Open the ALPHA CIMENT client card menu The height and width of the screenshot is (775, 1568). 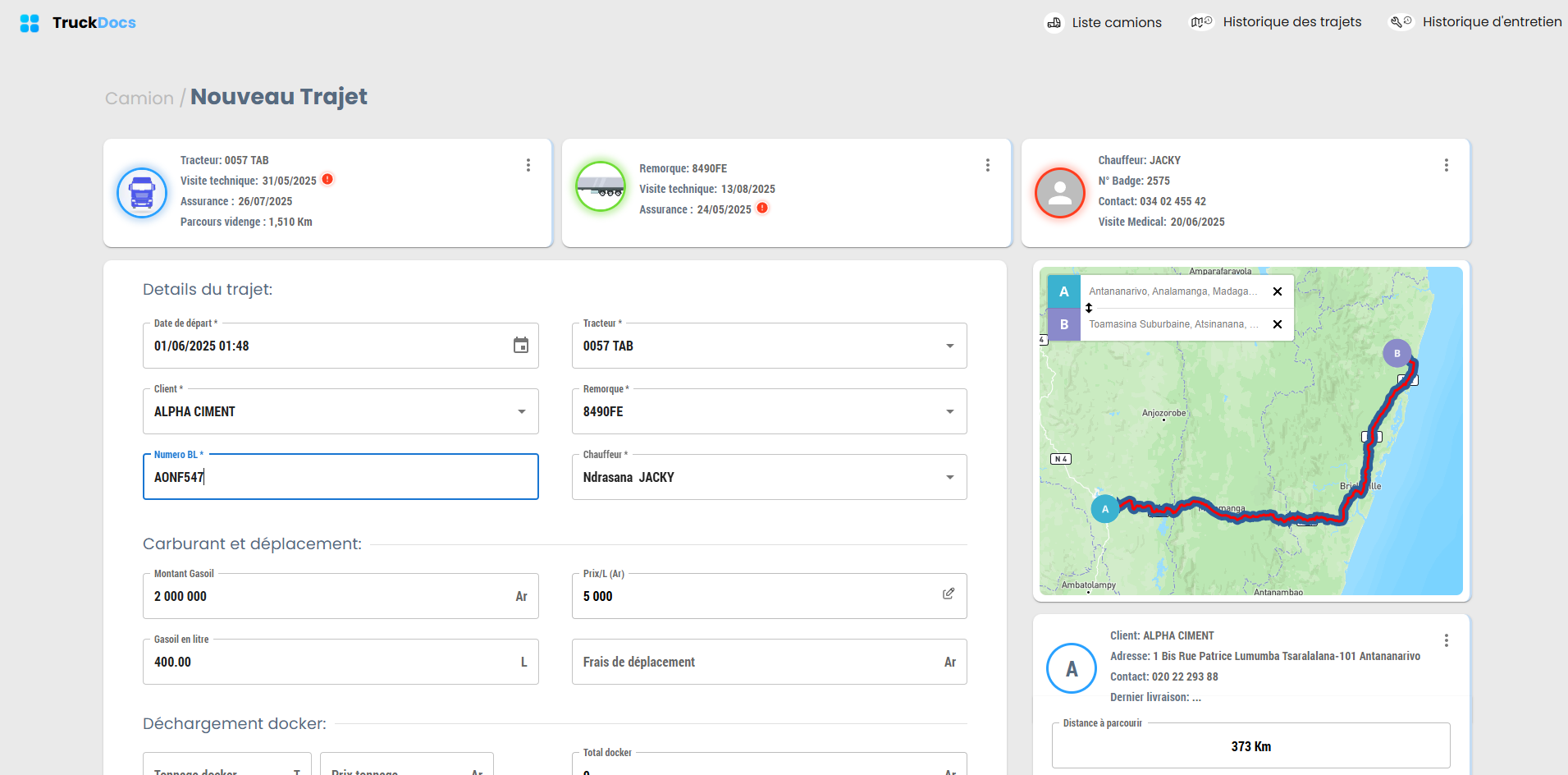1447,640
